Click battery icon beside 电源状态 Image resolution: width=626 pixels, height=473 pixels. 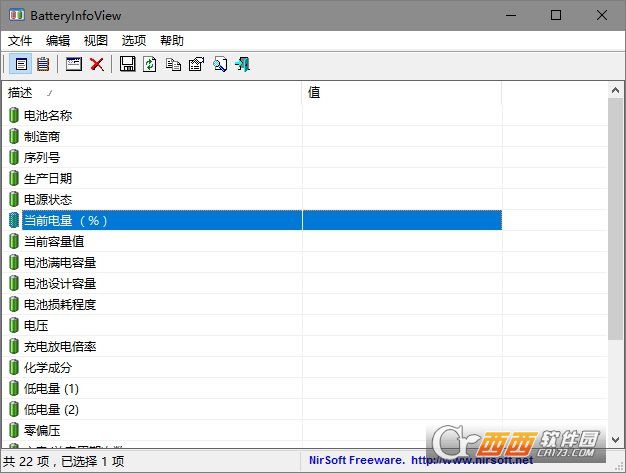pos(14,199)
